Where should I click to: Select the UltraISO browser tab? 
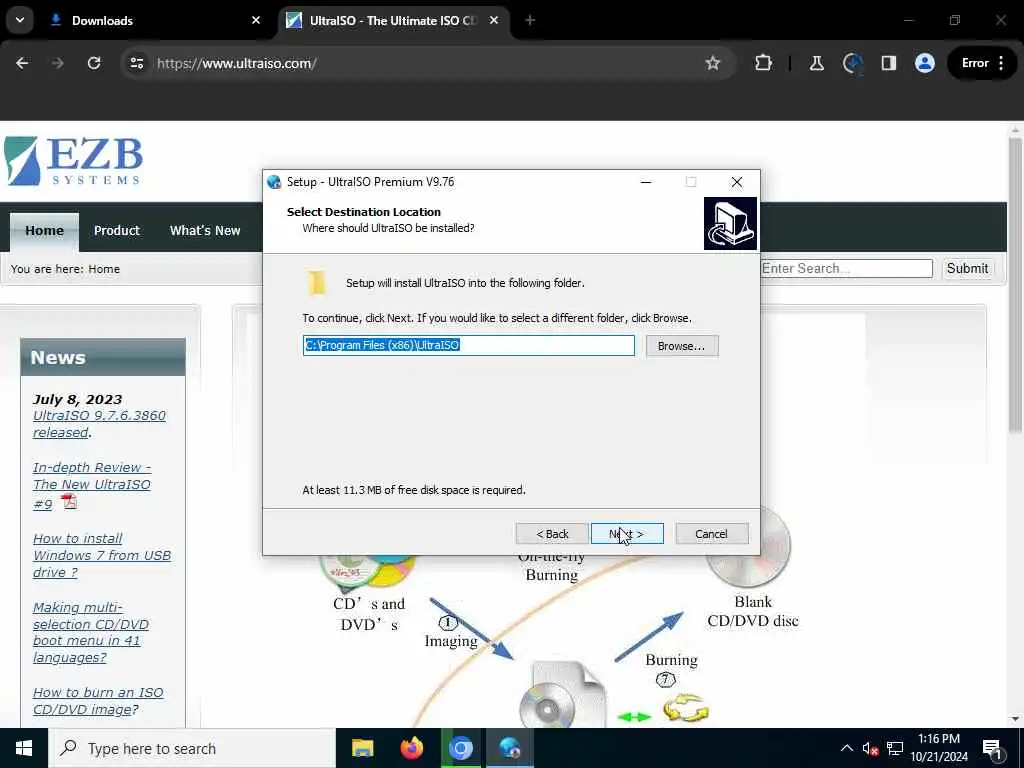392,21
